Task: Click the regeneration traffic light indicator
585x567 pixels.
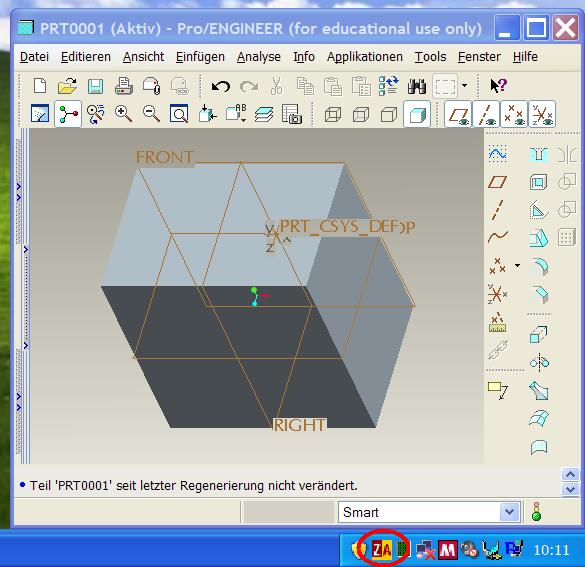Action: [x=536, y=511]
